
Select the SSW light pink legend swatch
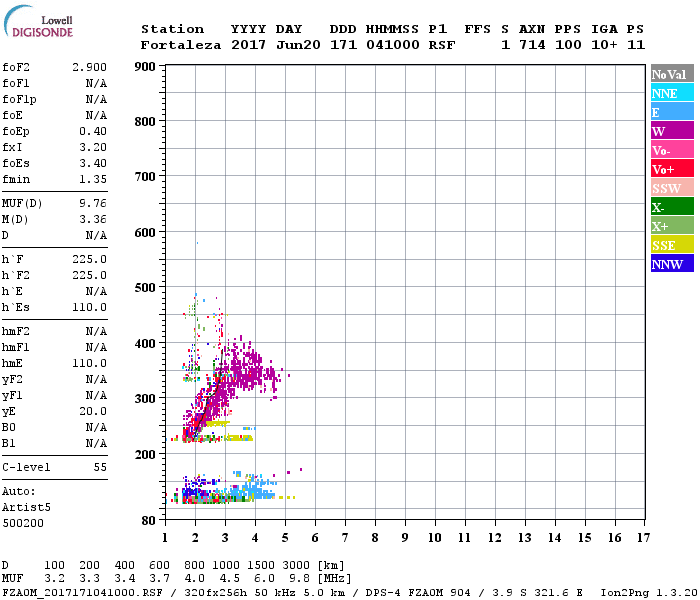pos(672,188)
